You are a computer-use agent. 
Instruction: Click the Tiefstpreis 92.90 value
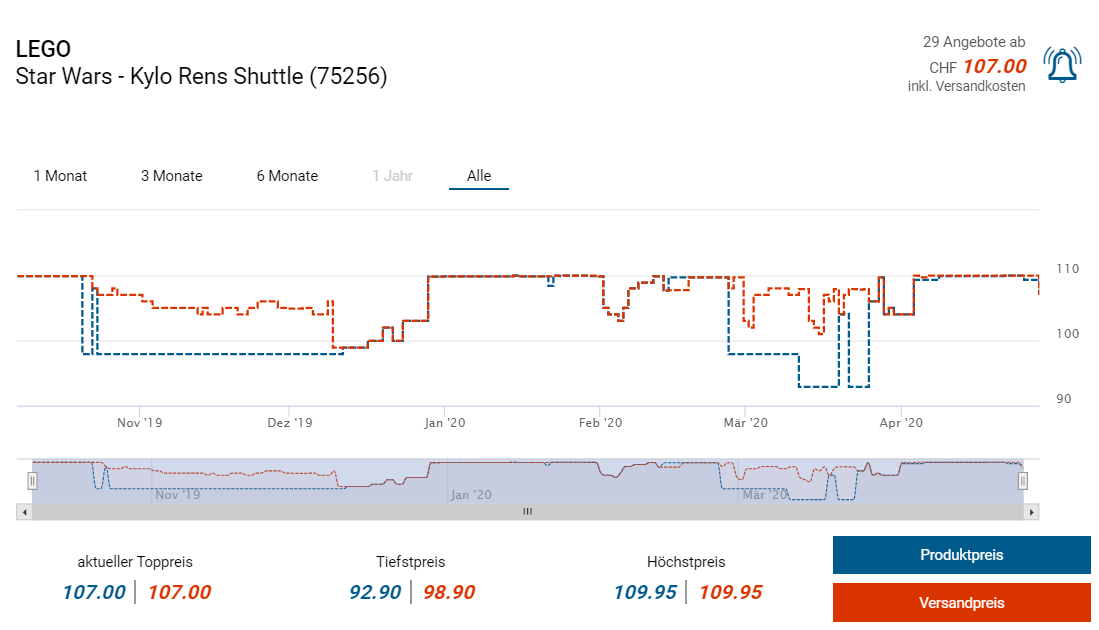click(x=375, y=592)
